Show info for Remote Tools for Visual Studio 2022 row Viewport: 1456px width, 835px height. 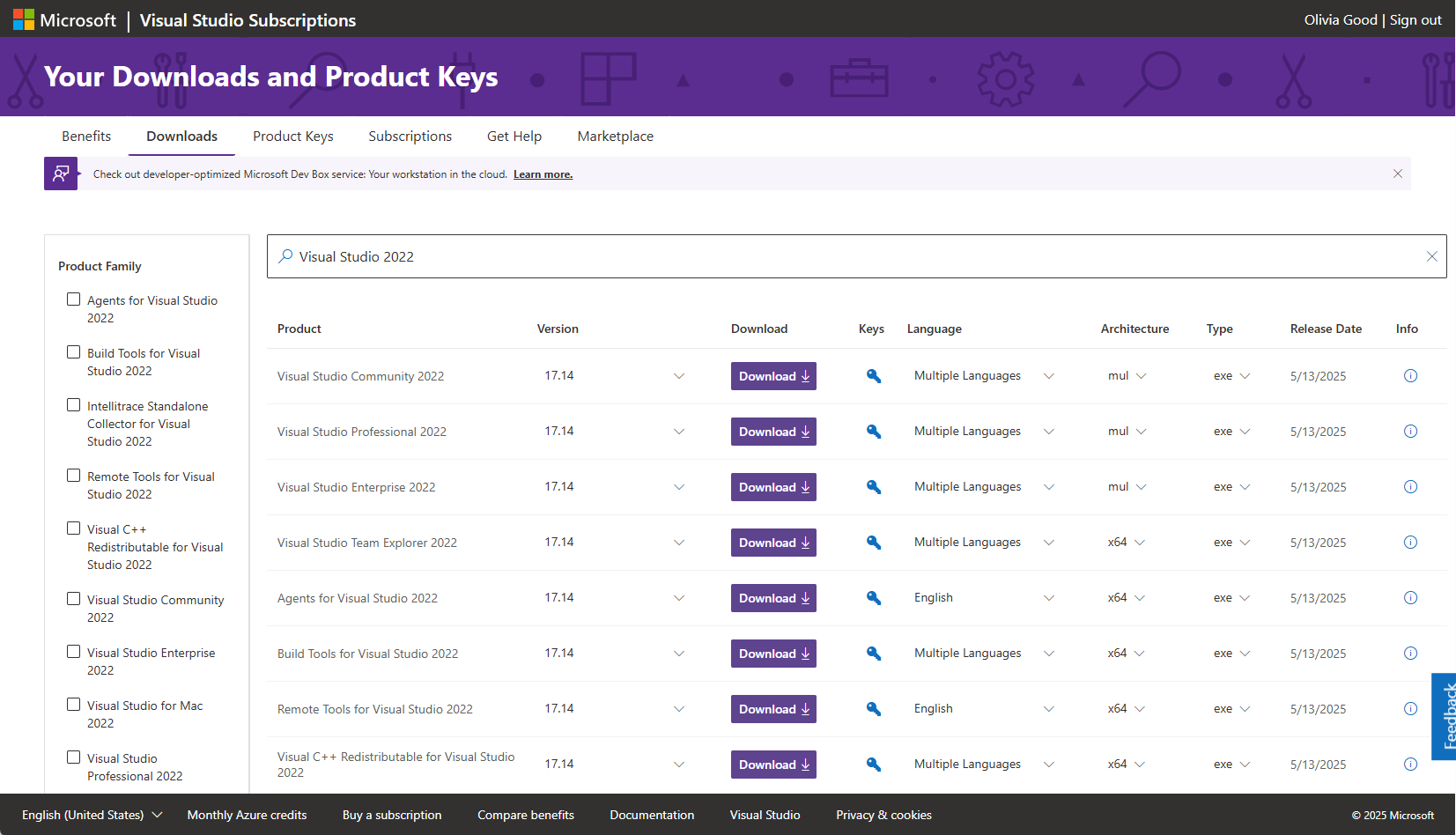pyautogui.click(x=1410, y=709)
